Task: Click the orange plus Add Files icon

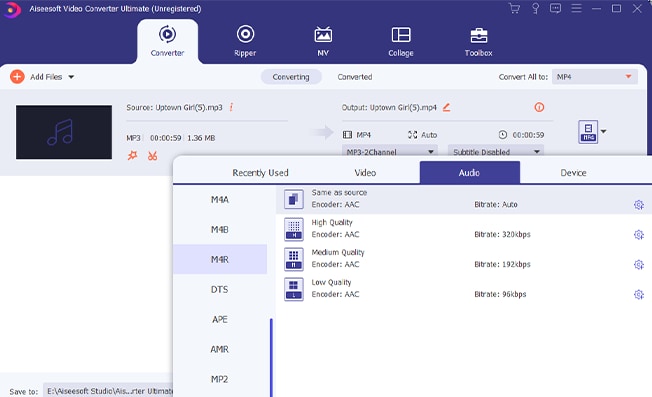Action: [17, 76]
